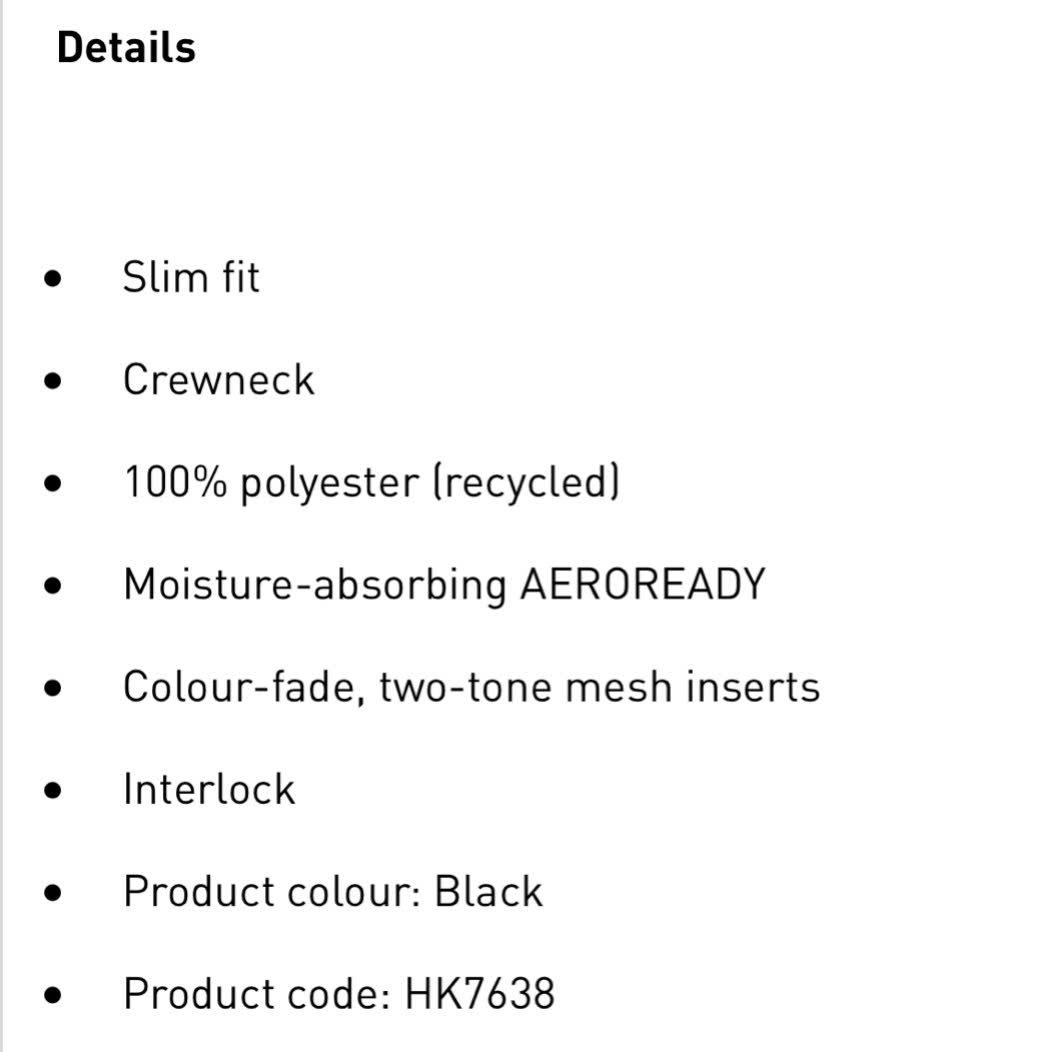
Task: Click the bullet beside Moisture-absorbing AEROREADY
Action: (53, 585)
